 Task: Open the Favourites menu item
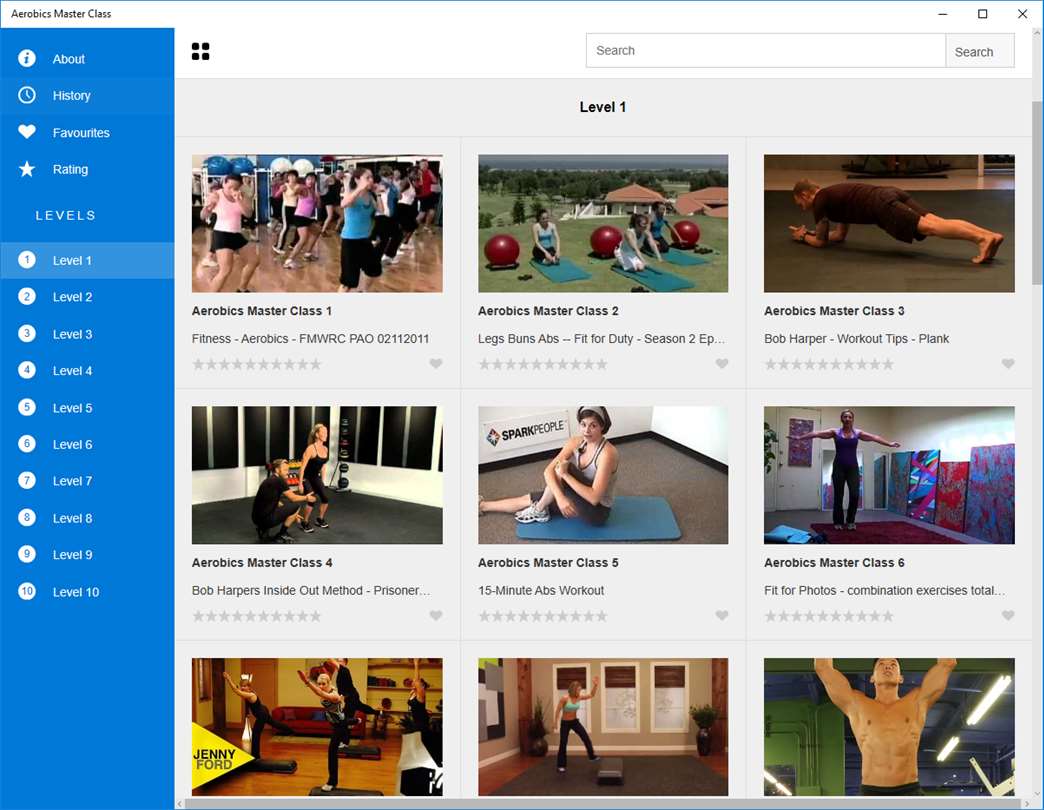(x=87, y=132)
